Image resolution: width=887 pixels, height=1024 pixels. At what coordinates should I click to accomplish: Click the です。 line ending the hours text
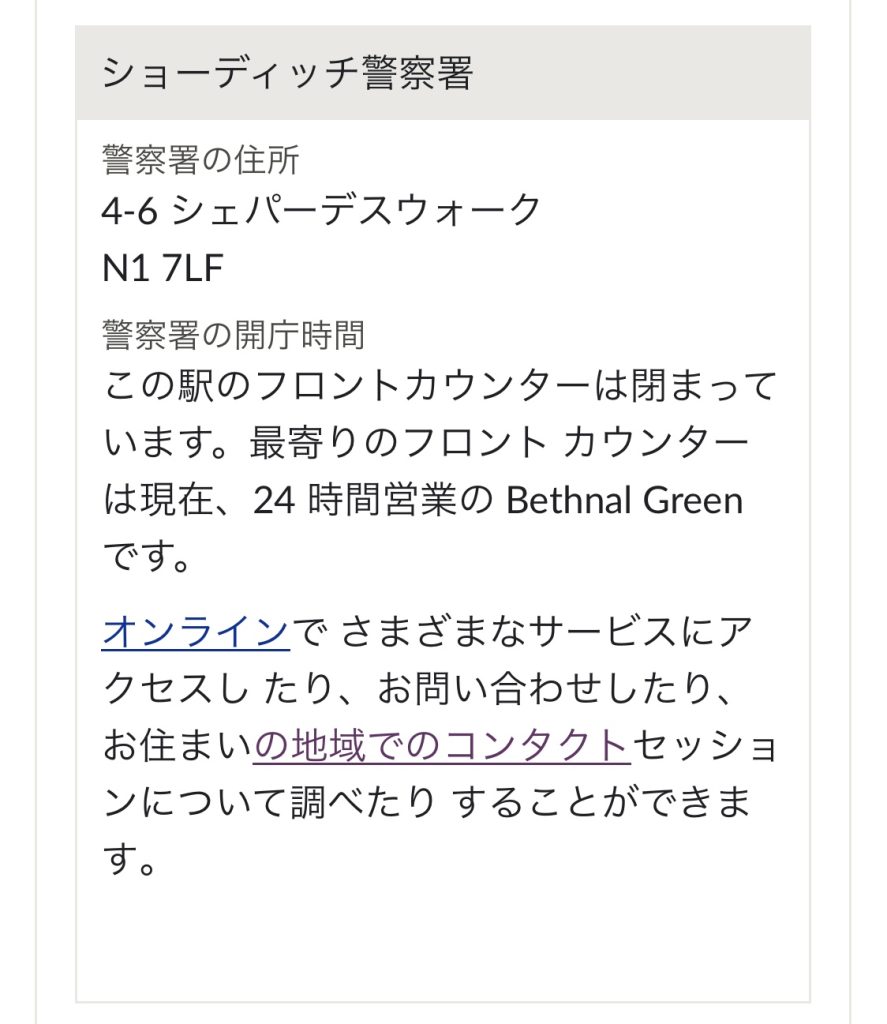[146, 557]
